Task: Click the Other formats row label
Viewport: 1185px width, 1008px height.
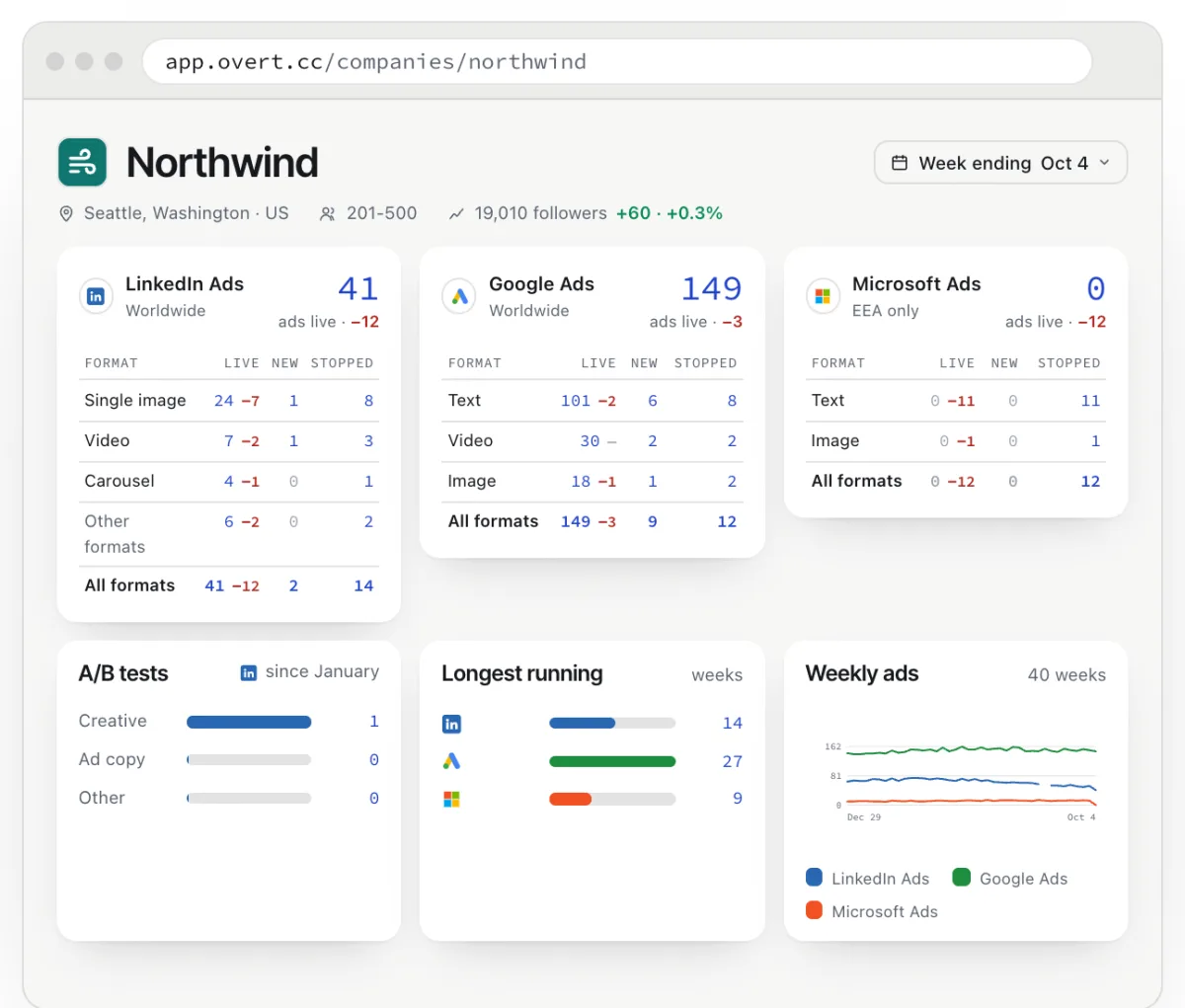Action: click(115, 534)
